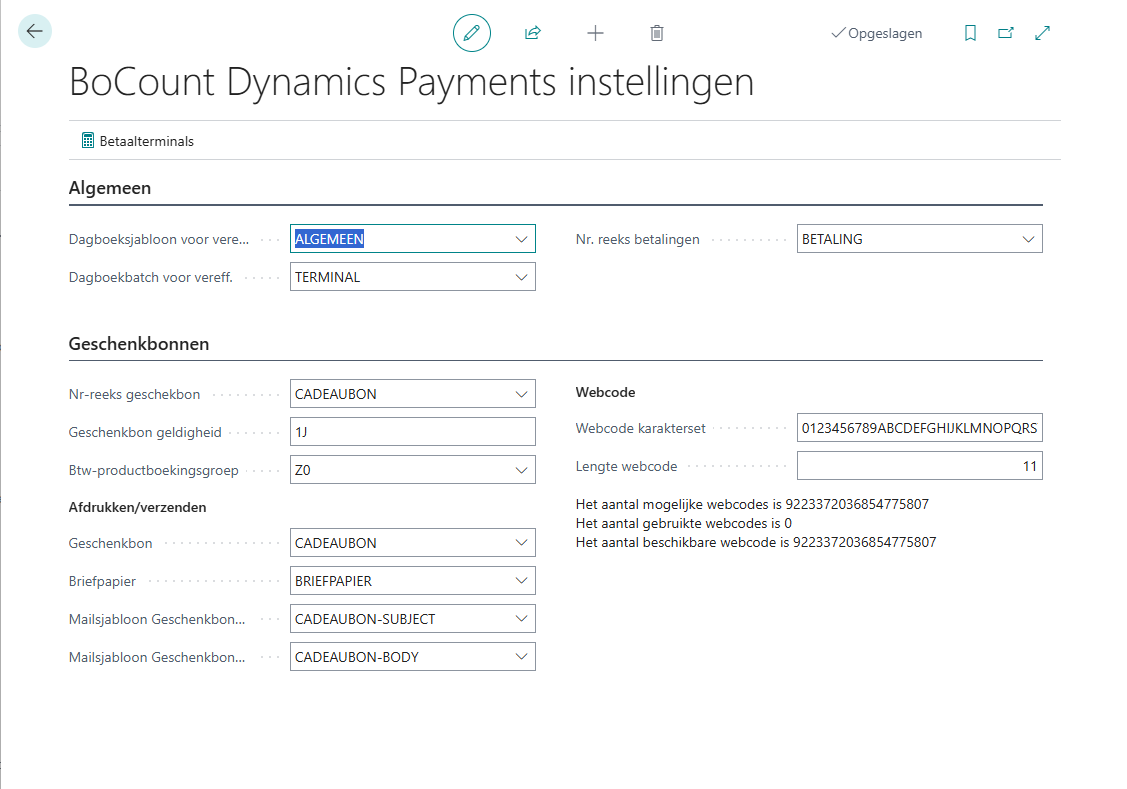Collapse the Algemeen section header

point(110,188)
